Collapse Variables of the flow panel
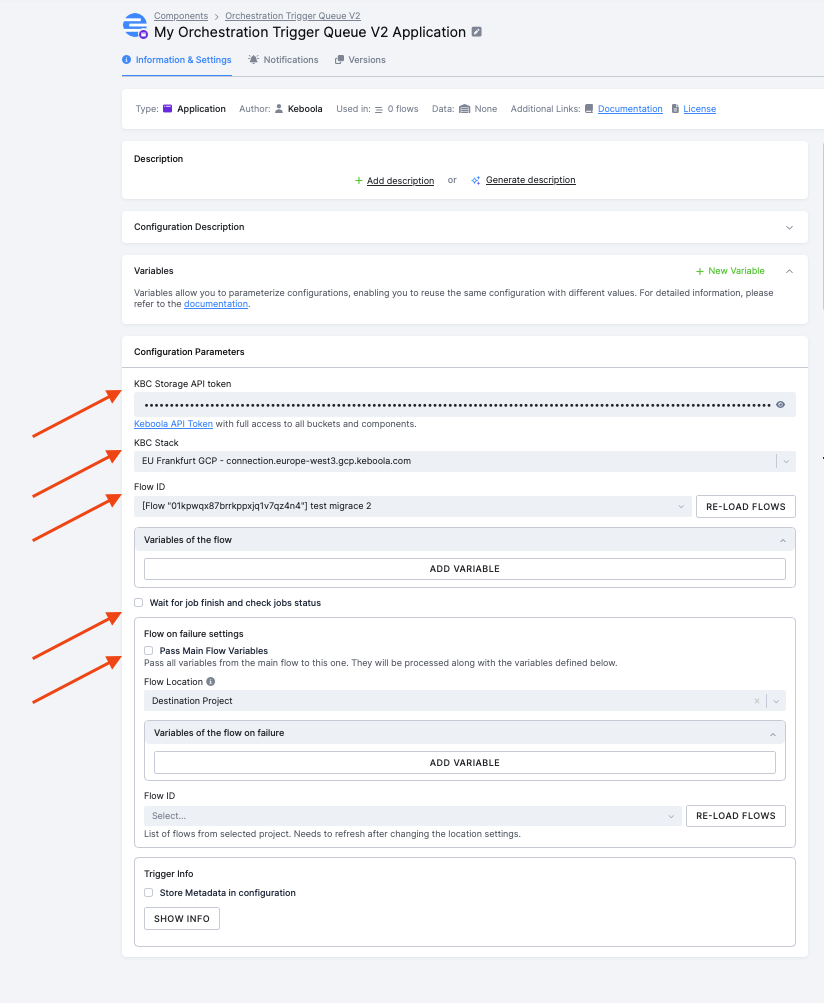Image resolution: width=824 pixels, height=1003 pixels. [782, 541]
